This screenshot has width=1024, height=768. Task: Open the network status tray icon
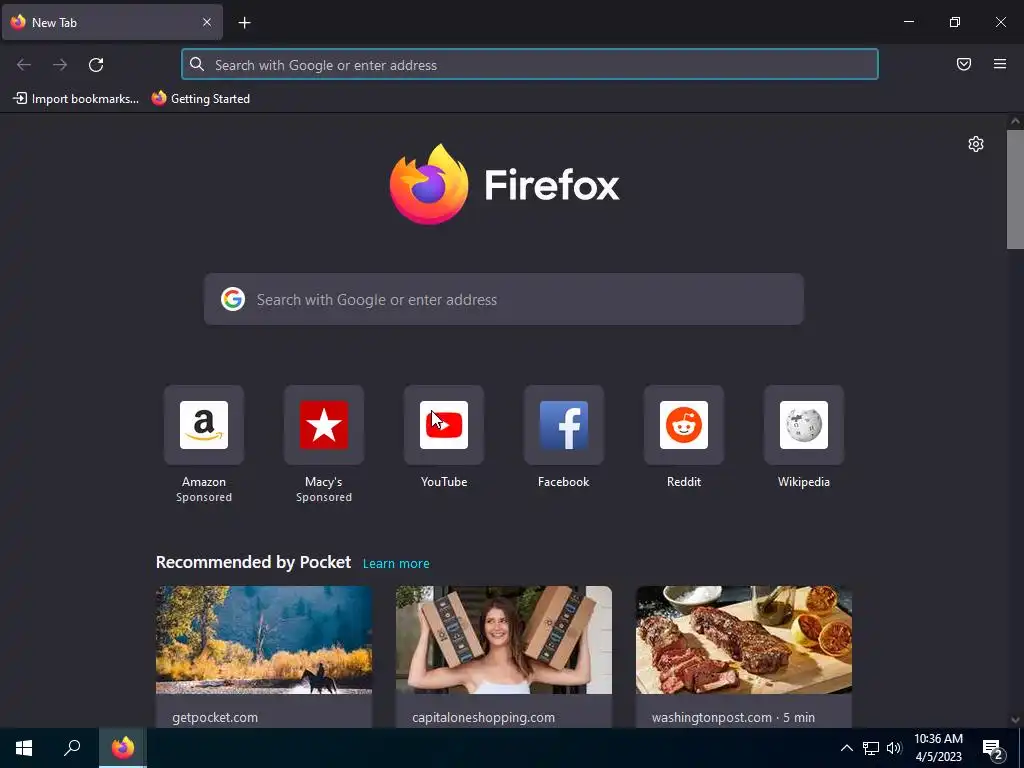coord(871,748)
